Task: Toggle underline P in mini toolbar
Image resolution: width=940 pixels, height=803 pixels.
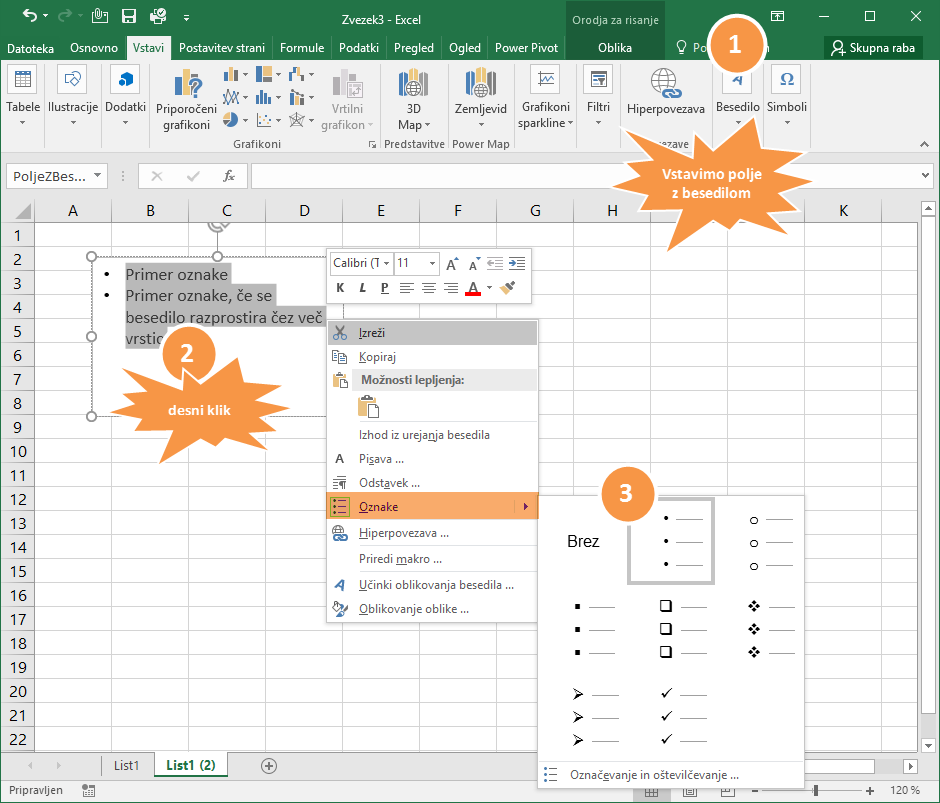Action: pyautogui.click(x=384, y=288)
